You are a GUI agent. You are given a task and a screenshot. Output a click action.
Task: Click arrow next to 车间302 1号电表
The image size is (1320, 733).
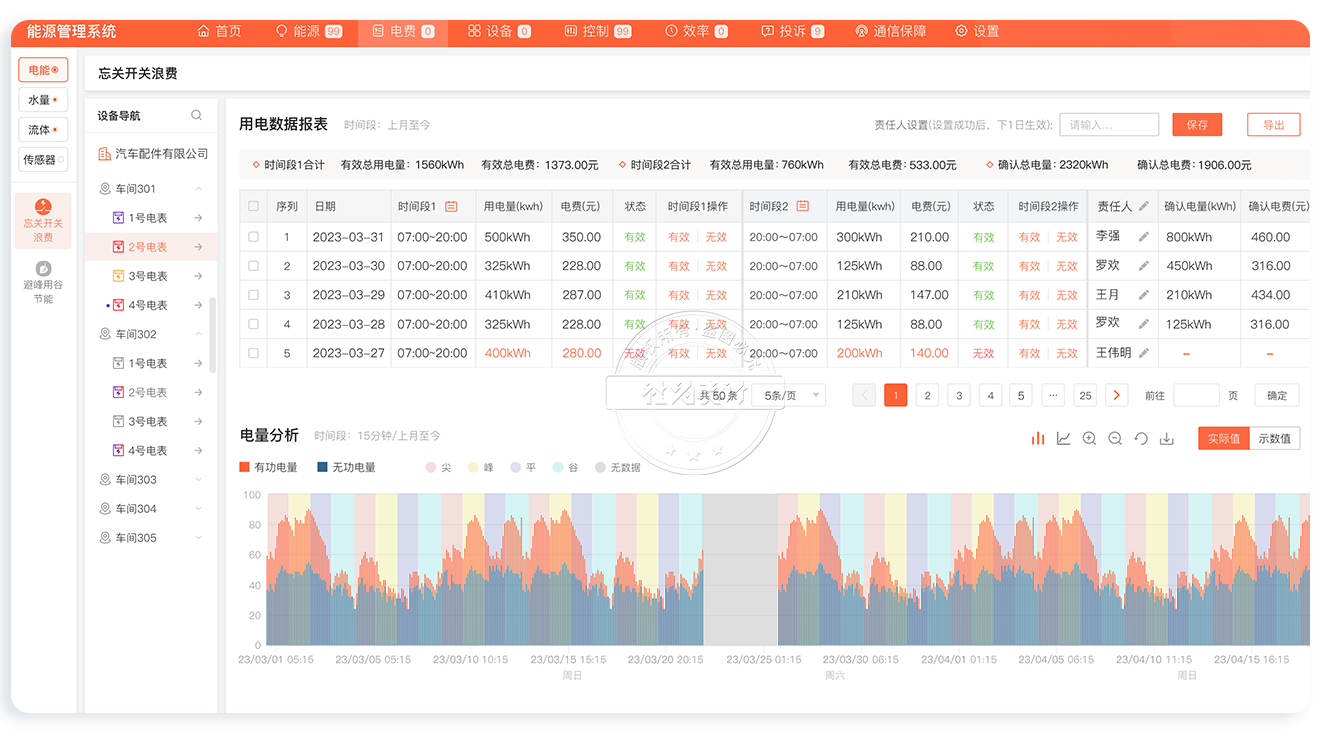(x=198, y=363)
